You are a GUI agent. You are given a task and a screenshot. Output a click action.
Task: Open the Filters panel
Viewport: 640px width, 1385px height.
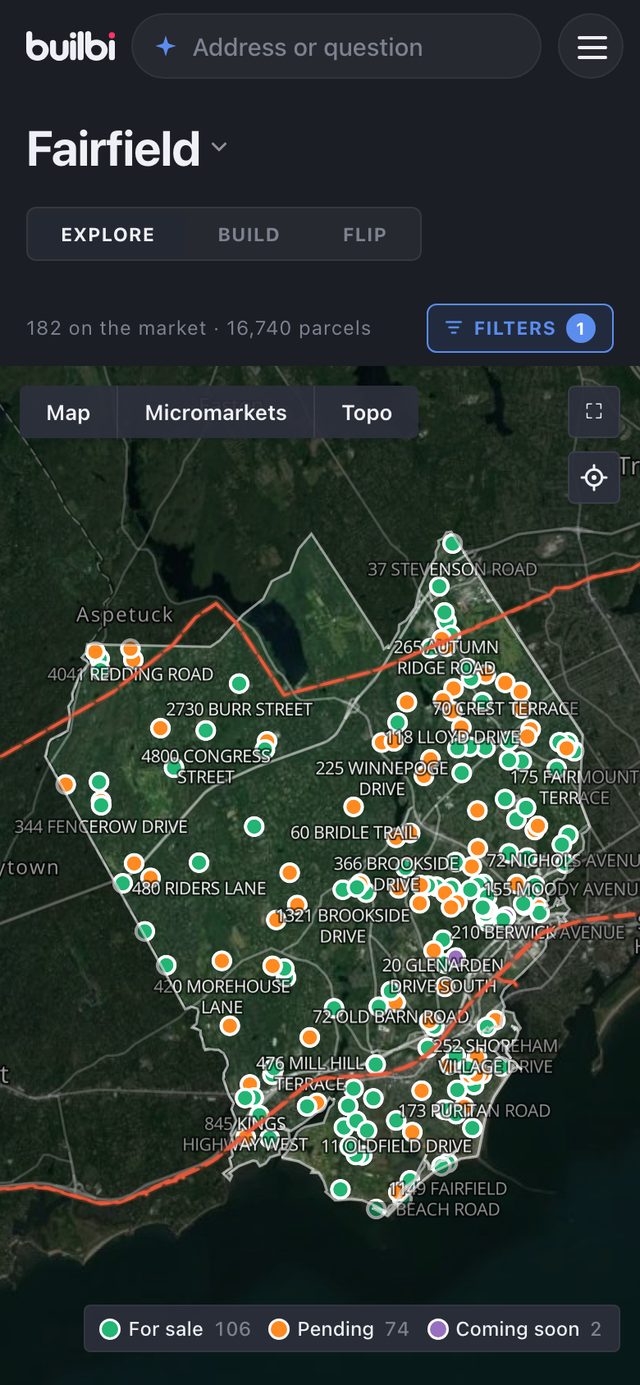click(520, 328)
